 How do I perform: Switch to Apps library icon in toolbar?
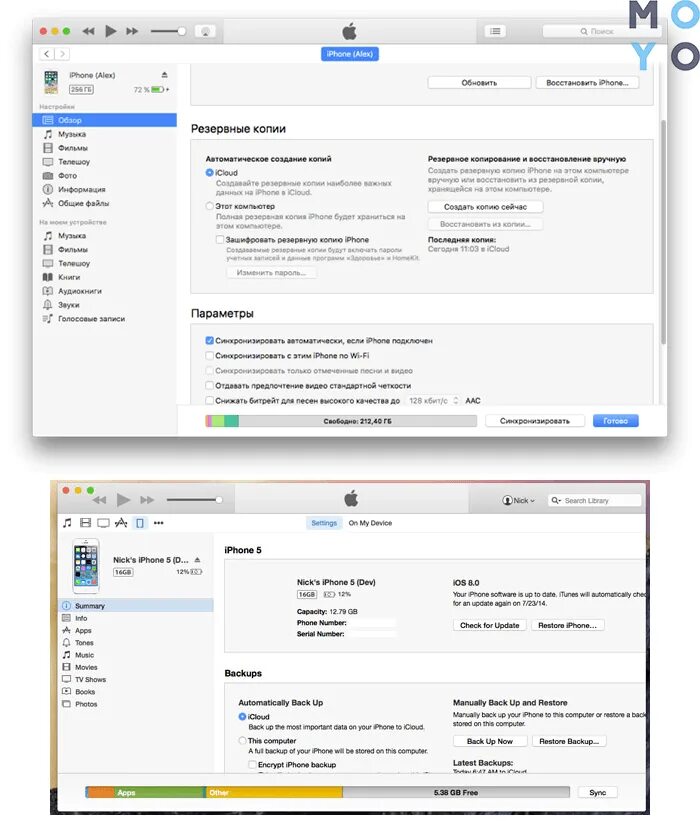(x=122, y=523)
